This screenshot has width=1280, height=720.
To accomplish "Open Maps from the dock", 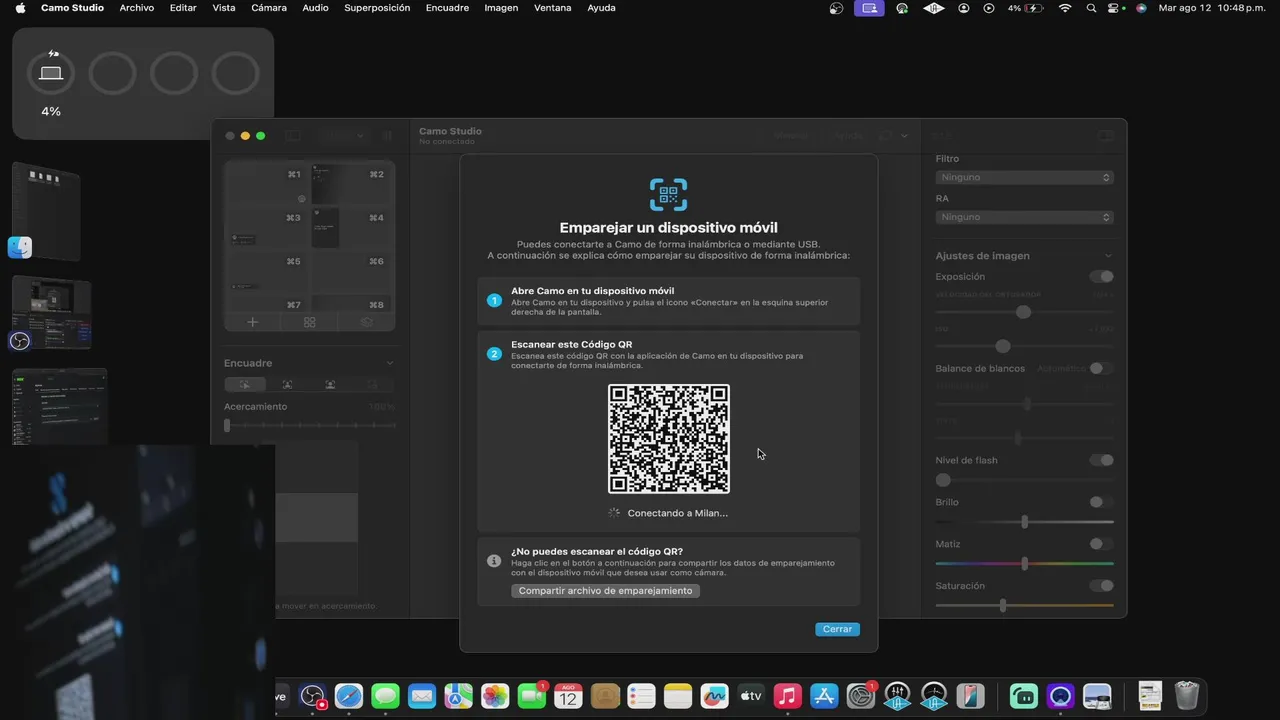I will point(458,695).
